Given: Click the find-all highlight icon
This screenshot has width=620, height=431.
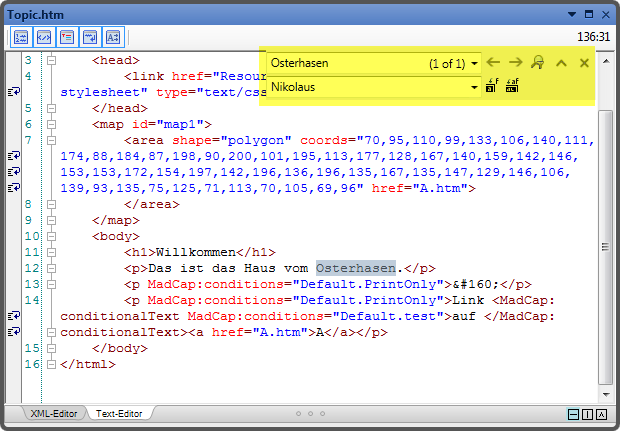Looking at the screenshot, I should pos(538,63).
